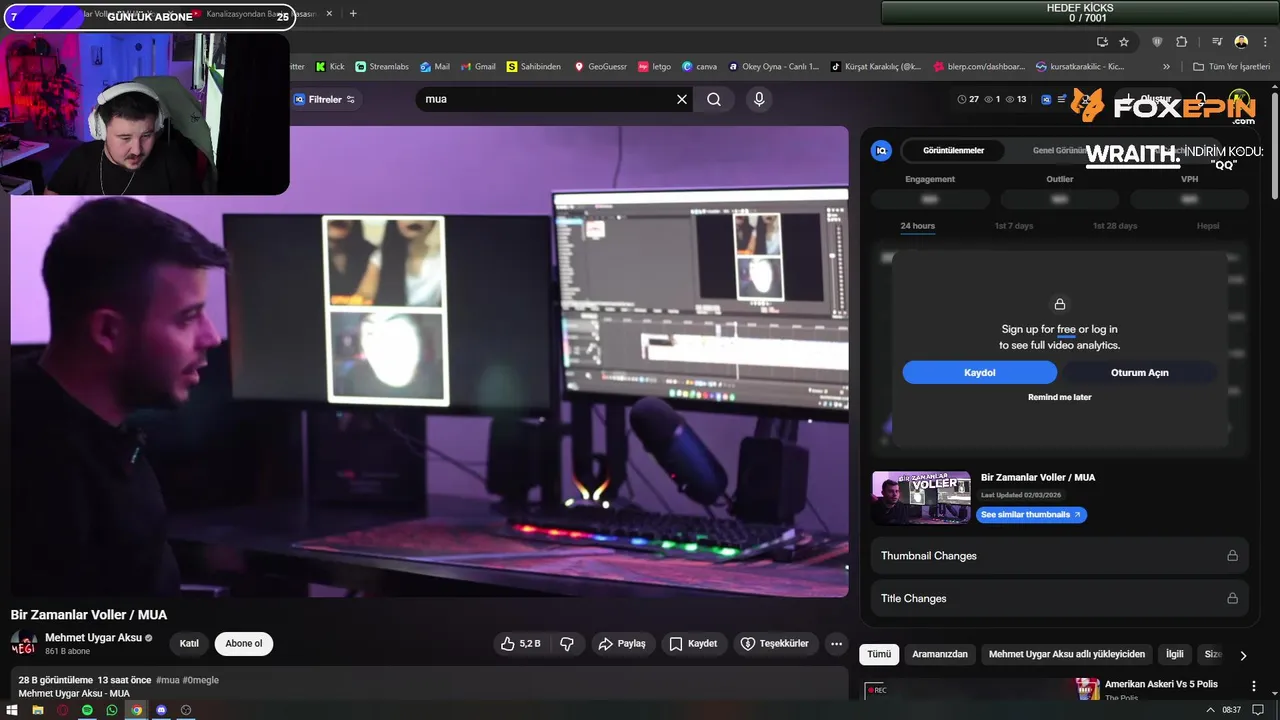Select the Tümü filter chip
This screenshot has width=1280, height=720.
tap(879, 654)
